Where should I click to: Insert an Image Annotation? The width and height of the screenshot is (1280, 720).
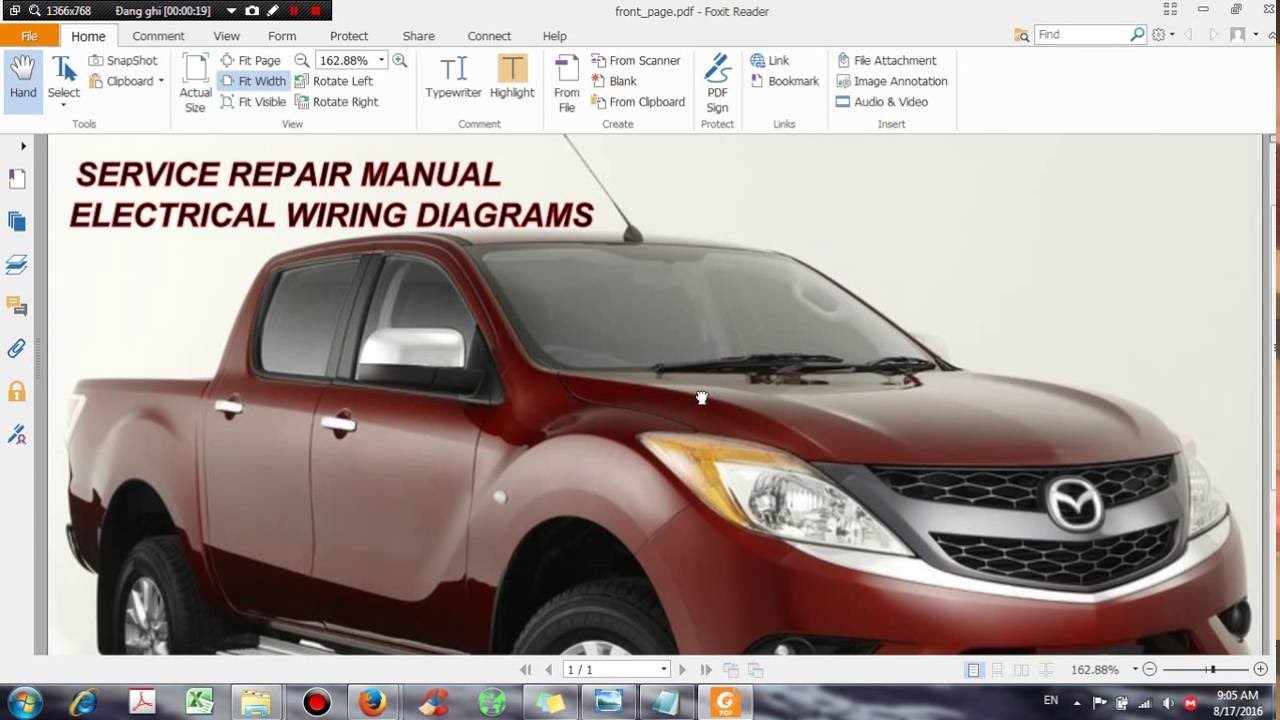point(891,81)
